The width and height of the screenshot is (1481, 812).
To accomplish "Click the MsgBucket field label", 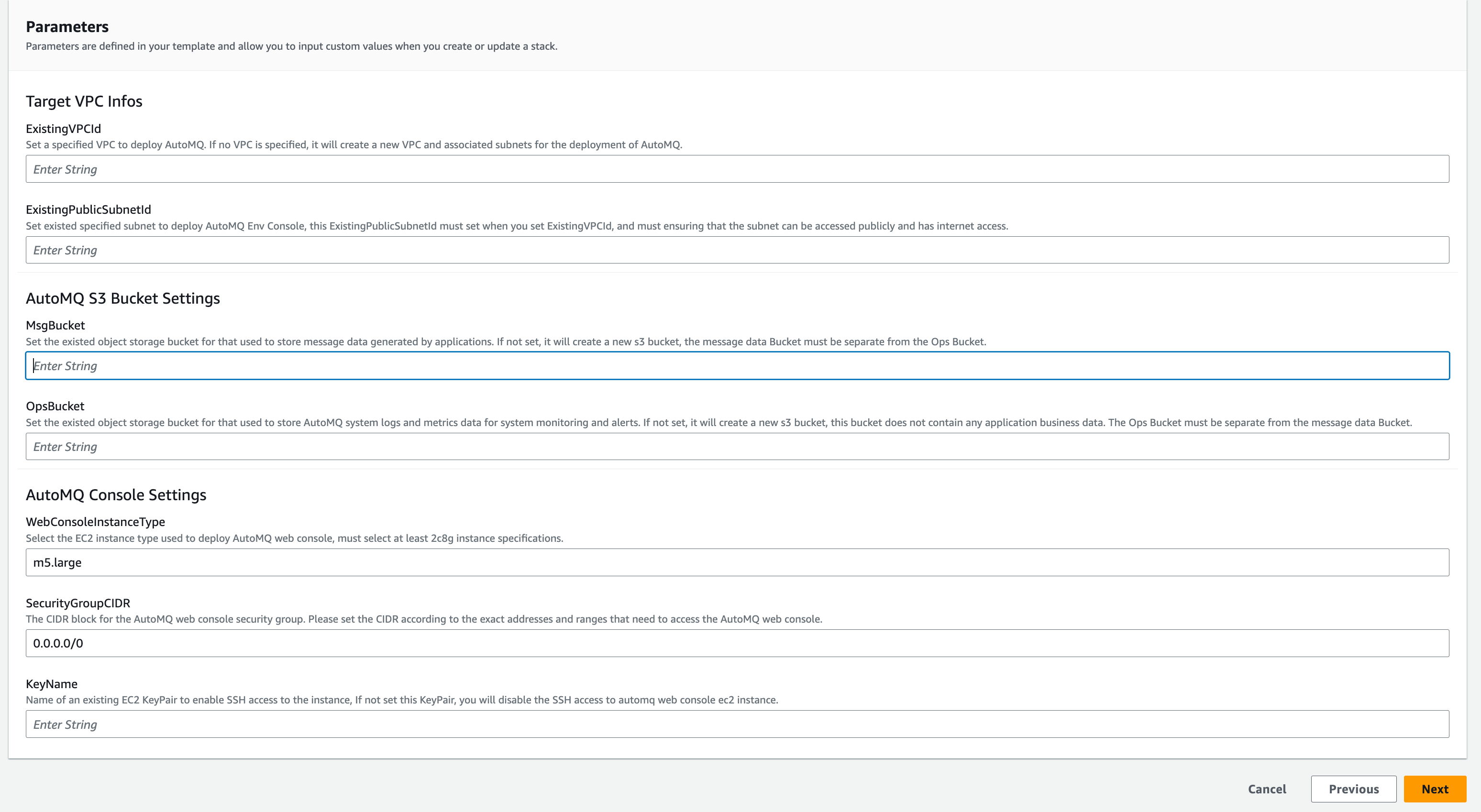I will [55, 325].
